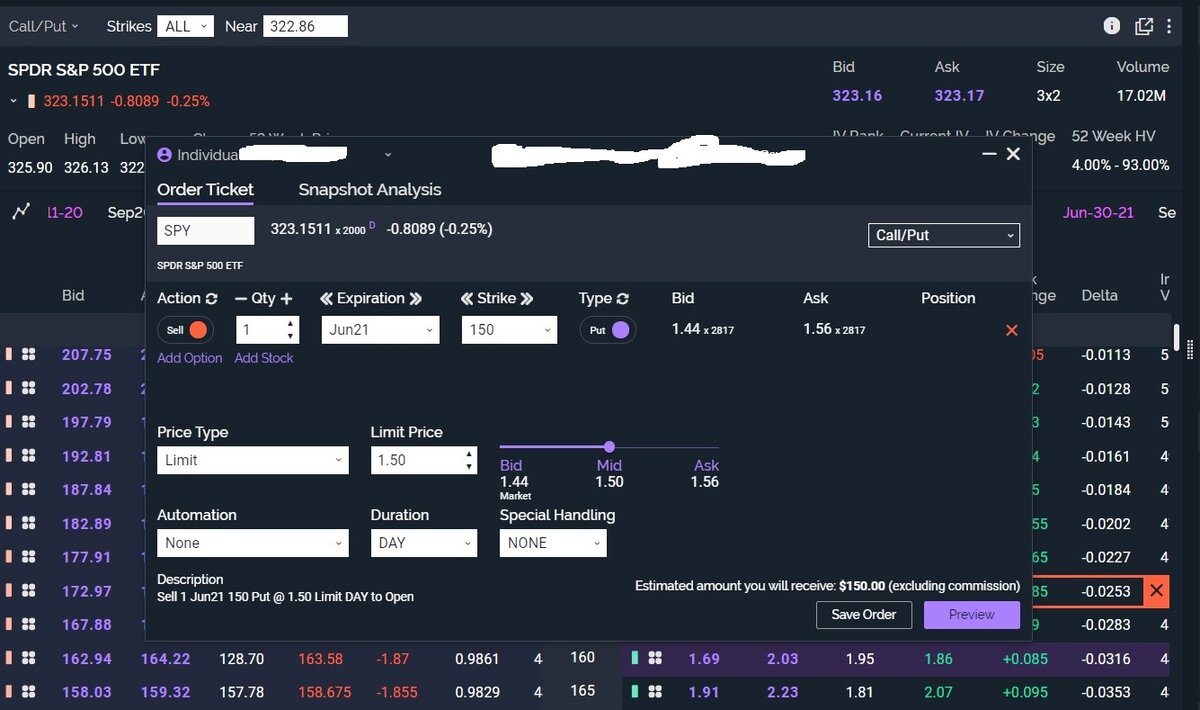Click the grid icon on the 197.79 row
1200x710 pixels.
[29, 422]
